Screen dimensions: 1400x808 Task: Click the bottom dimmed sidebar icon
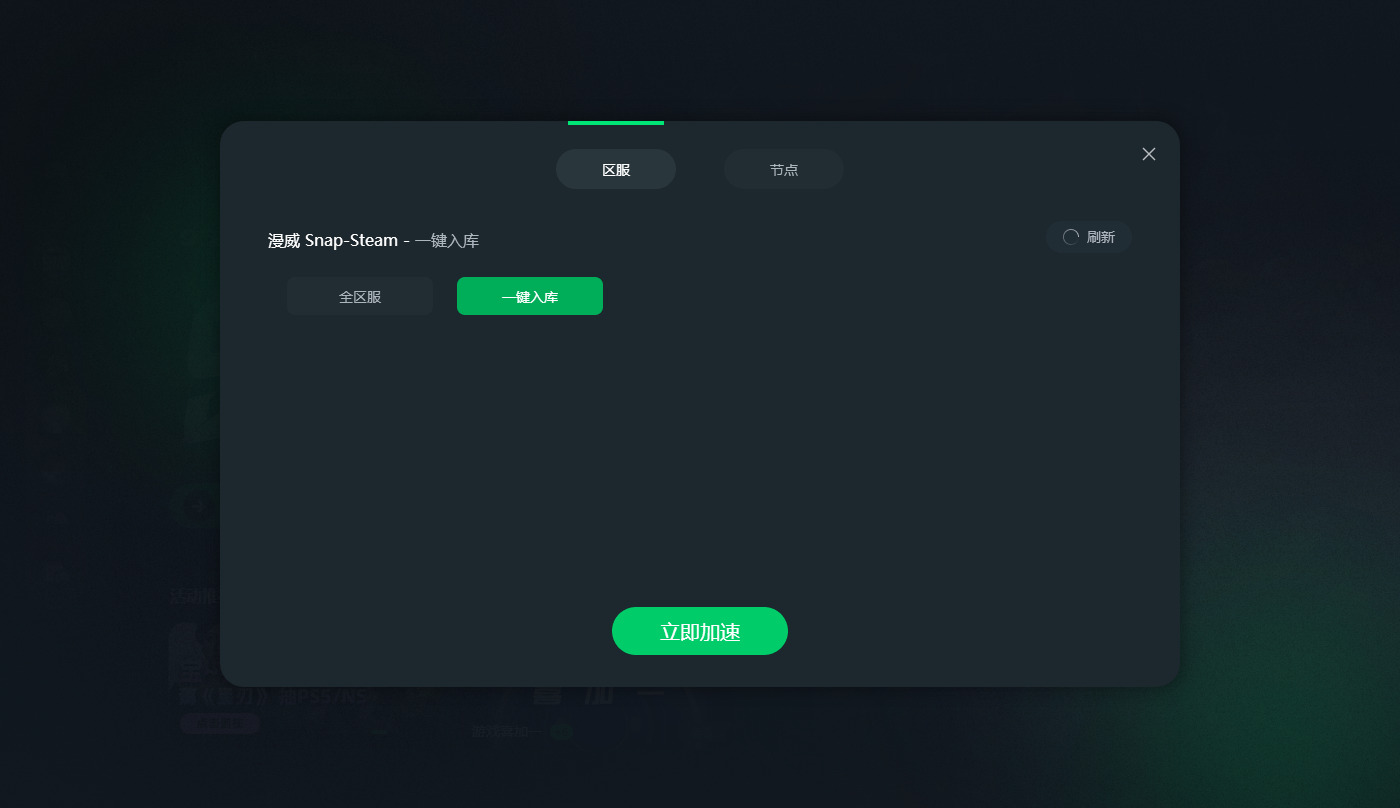pyautogui.click(x=54, y=571)
